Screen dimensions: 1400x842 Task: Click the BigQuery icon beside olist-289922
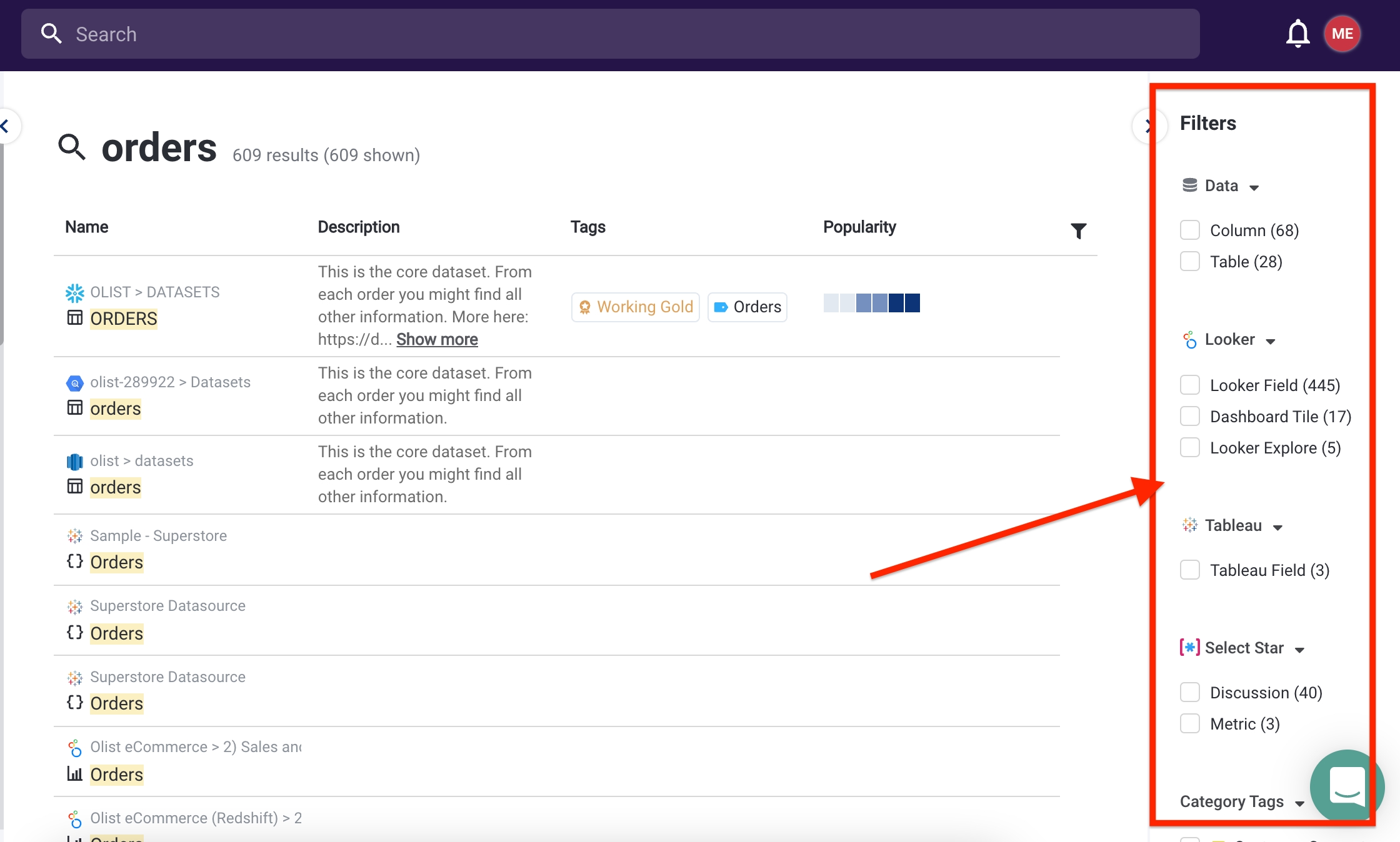[74, 382]
